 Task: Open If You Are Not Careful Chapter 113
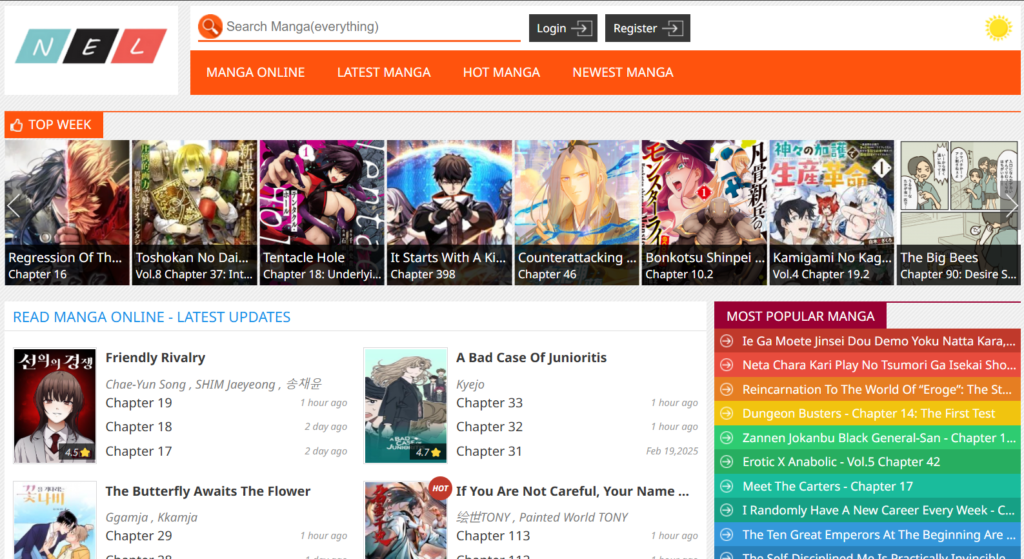tap(493, 536)
